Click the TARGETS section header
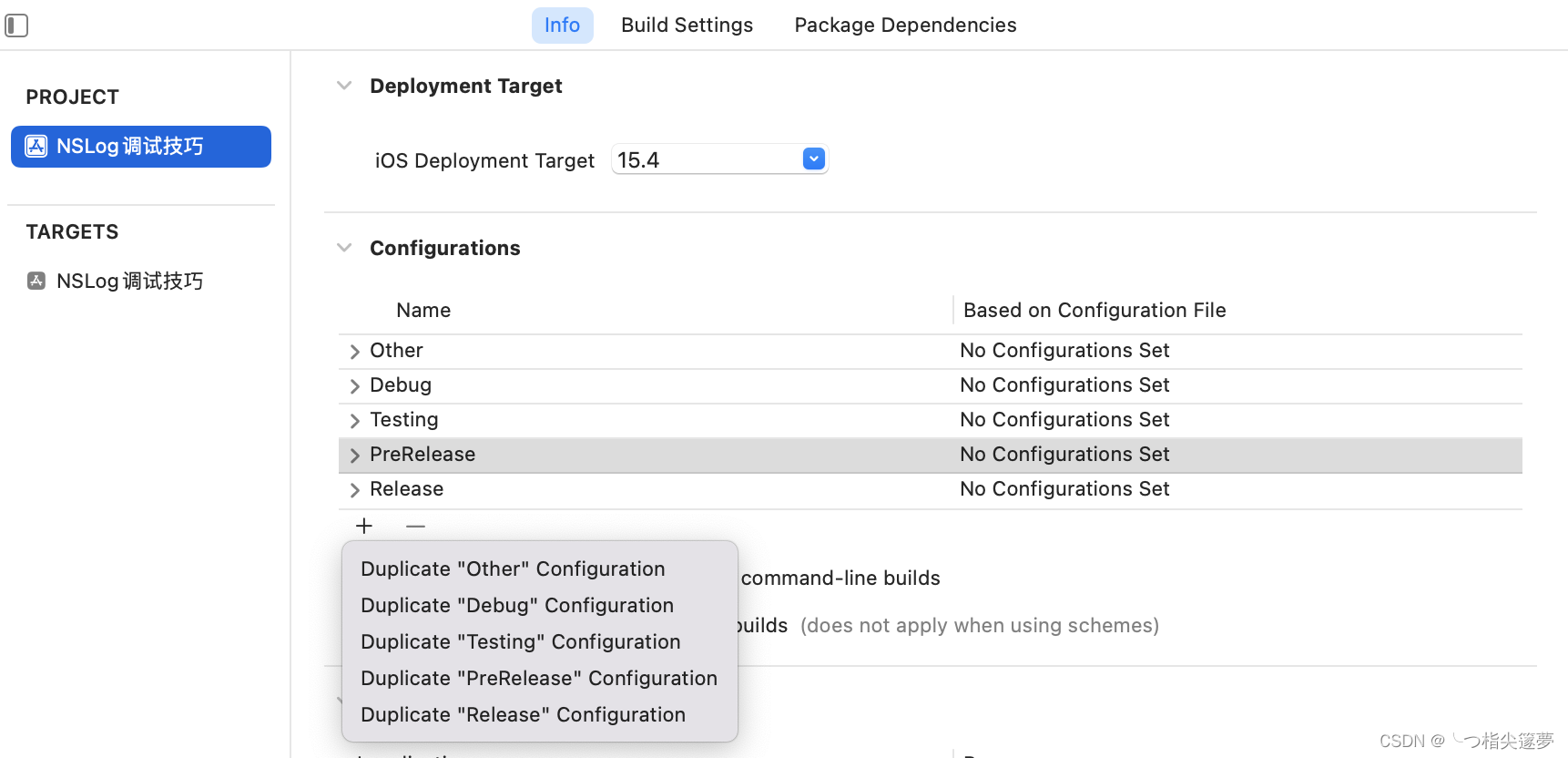 72,232
